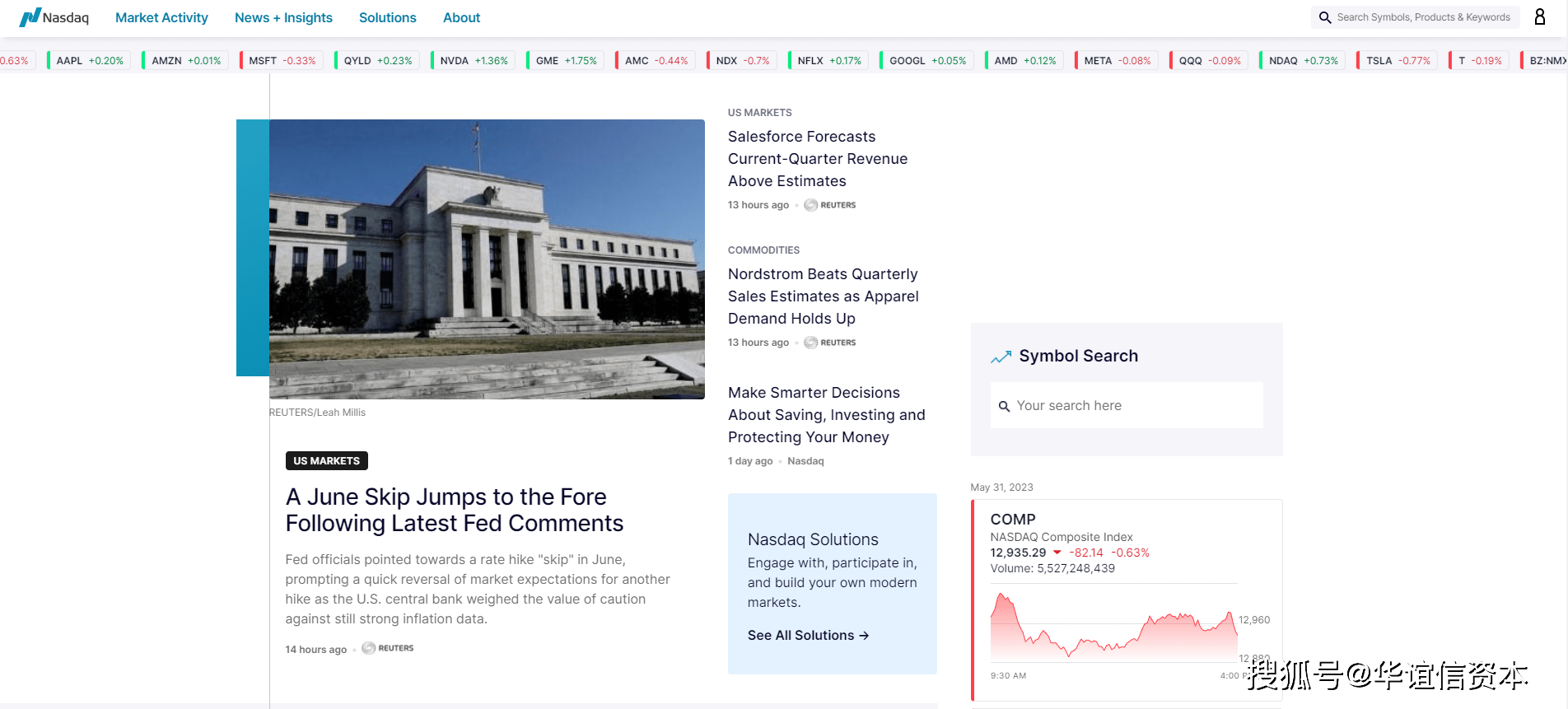The width and height of the screenshot is (1568, 709).
Task: Click the US MARKETS black tag
Action: click(326, 461)
